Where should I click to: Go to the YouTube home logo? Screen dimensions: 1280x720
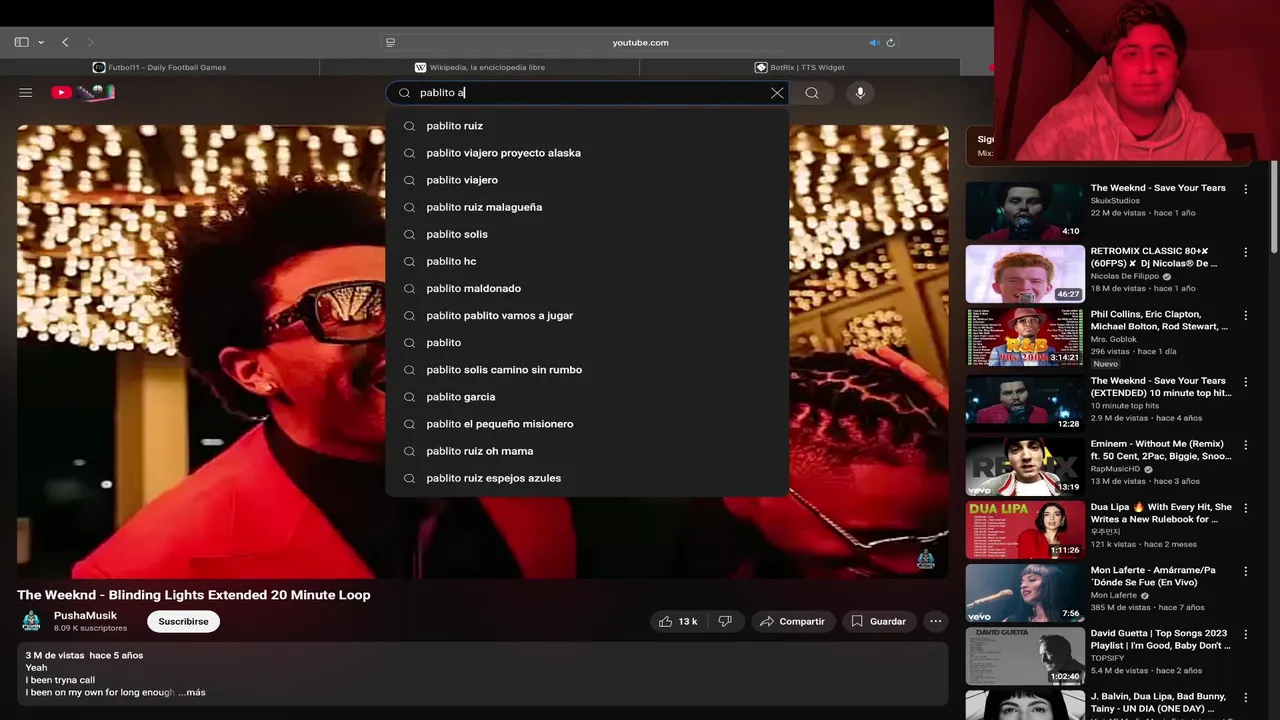coord(83,92)
